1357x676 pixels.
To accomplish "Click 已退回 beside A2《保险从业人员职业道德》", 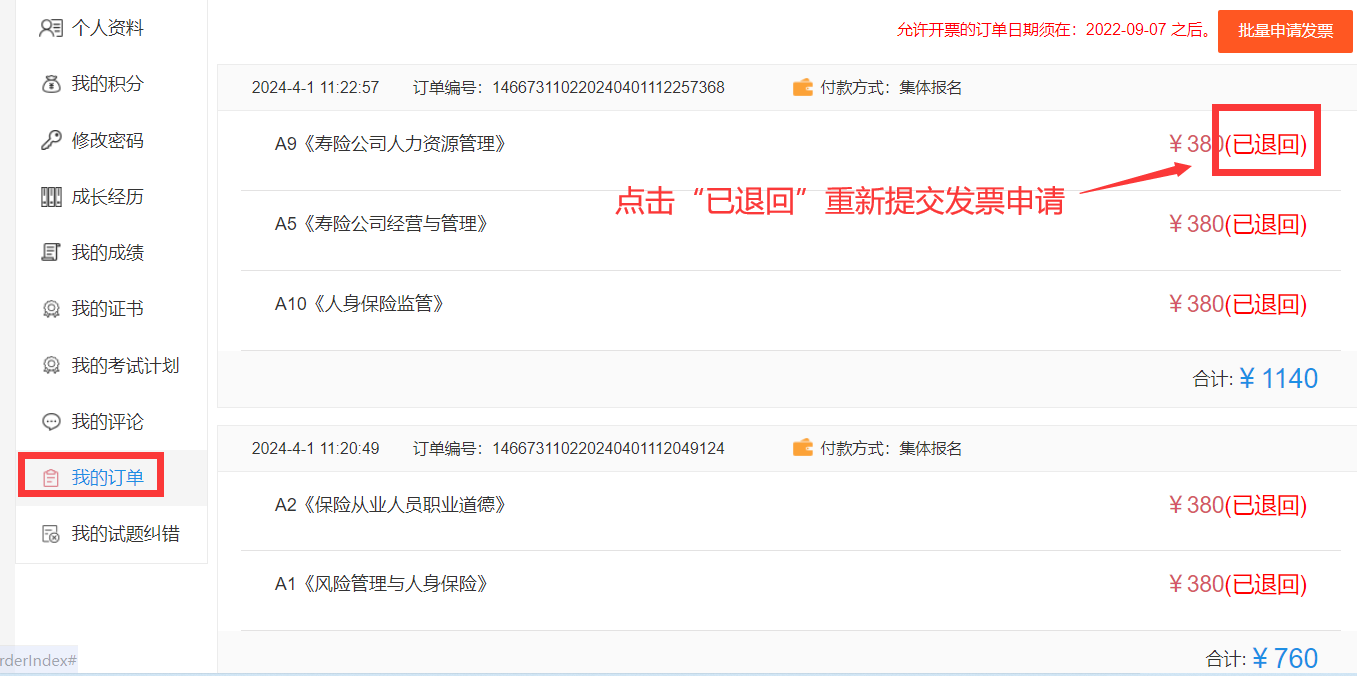I will [x=1266, y=505].
